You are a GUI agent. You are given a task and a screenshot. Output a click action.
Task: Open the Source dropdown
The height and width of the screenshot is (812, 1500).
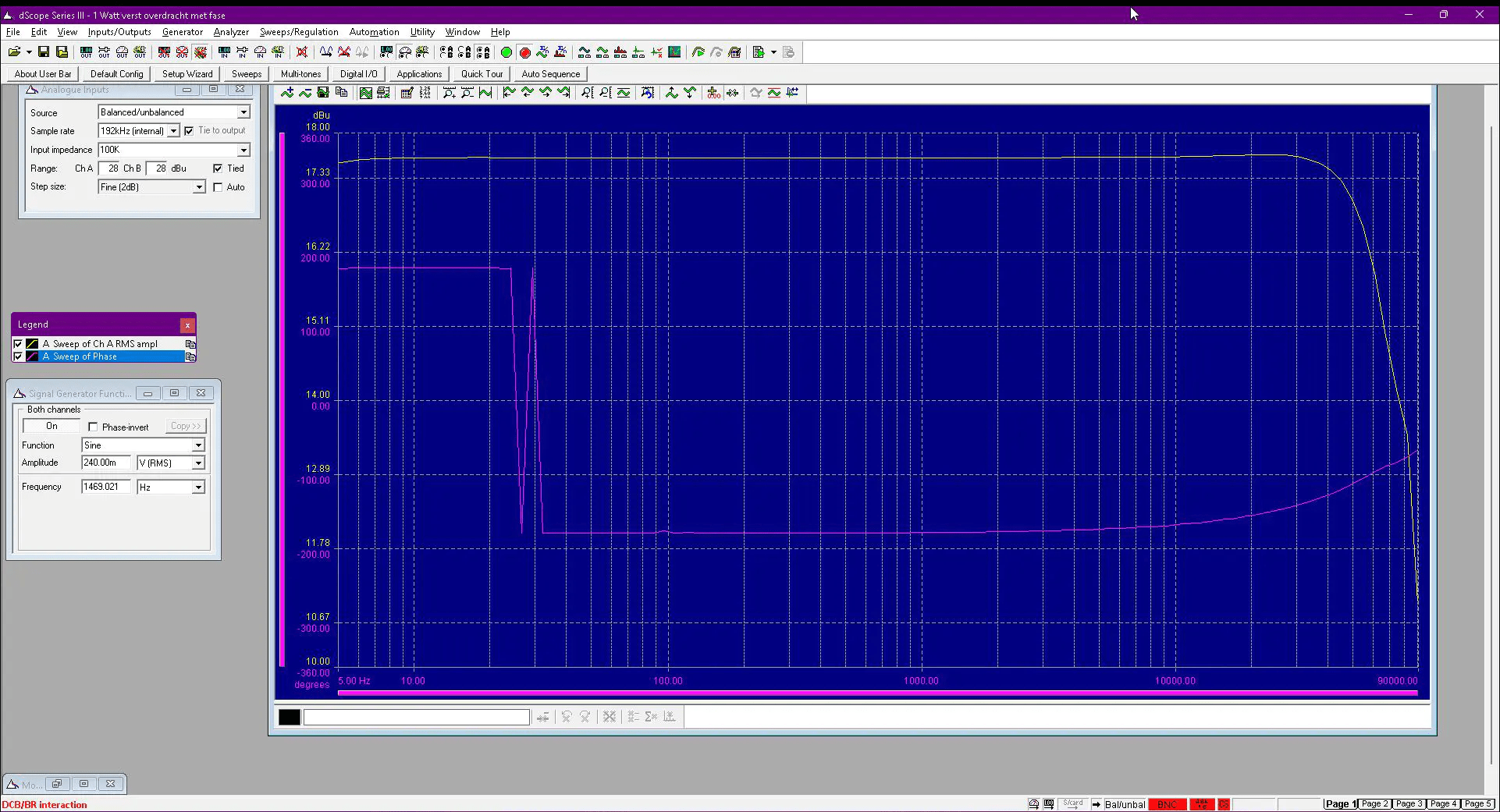coord(243,112)
